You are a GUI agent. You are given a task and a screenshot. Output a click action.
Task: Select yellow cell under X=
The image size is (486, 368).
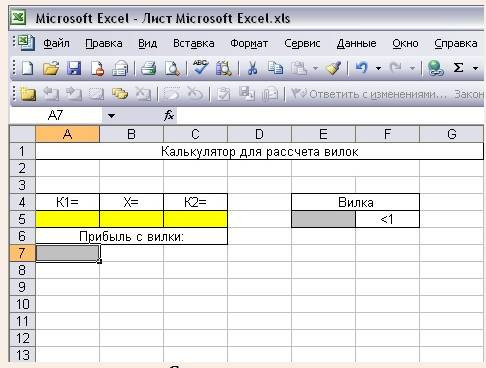[x=131, y=219]
